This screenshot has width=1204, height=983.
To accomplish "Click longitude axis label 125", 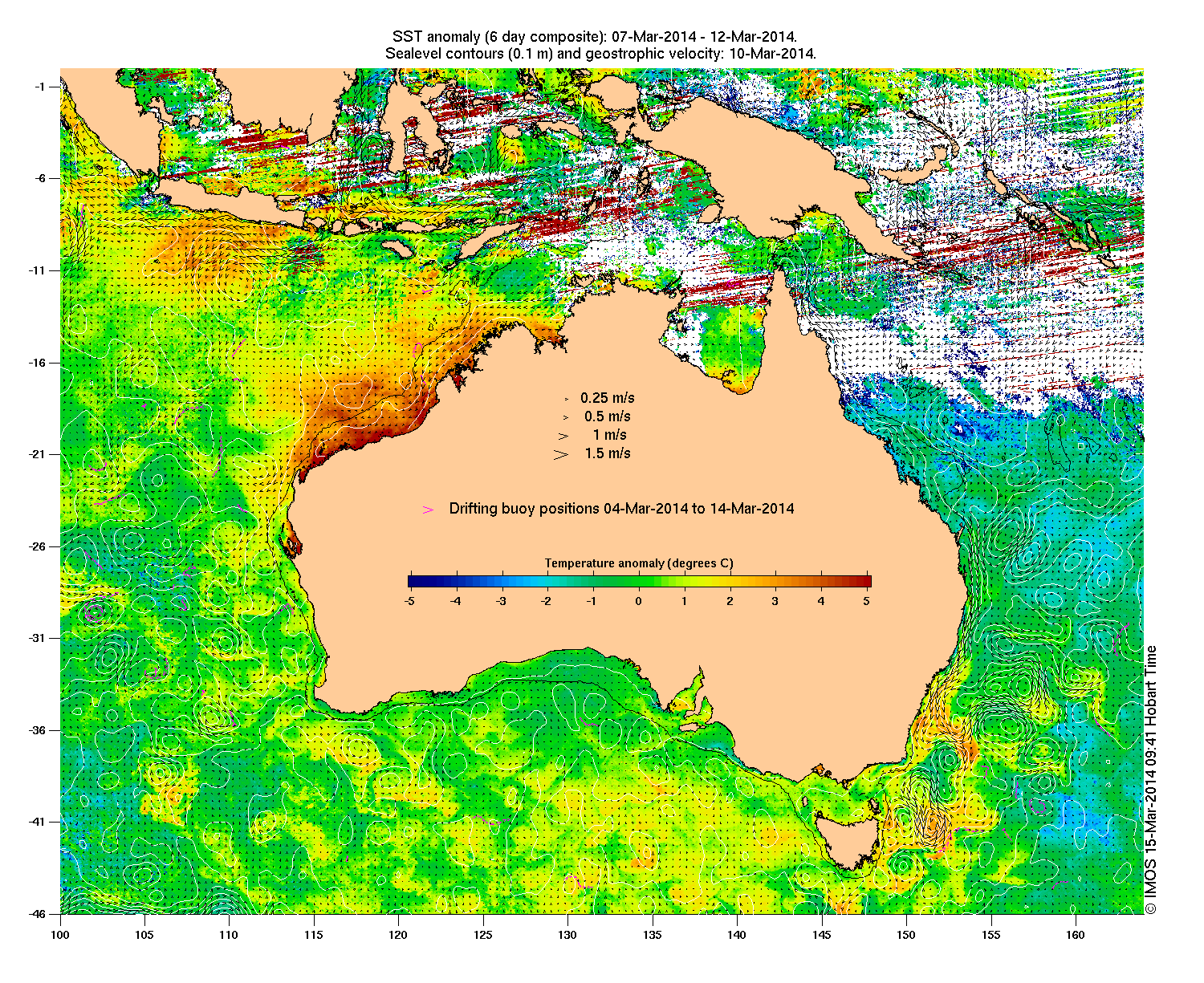I will [x=483, y=935].
